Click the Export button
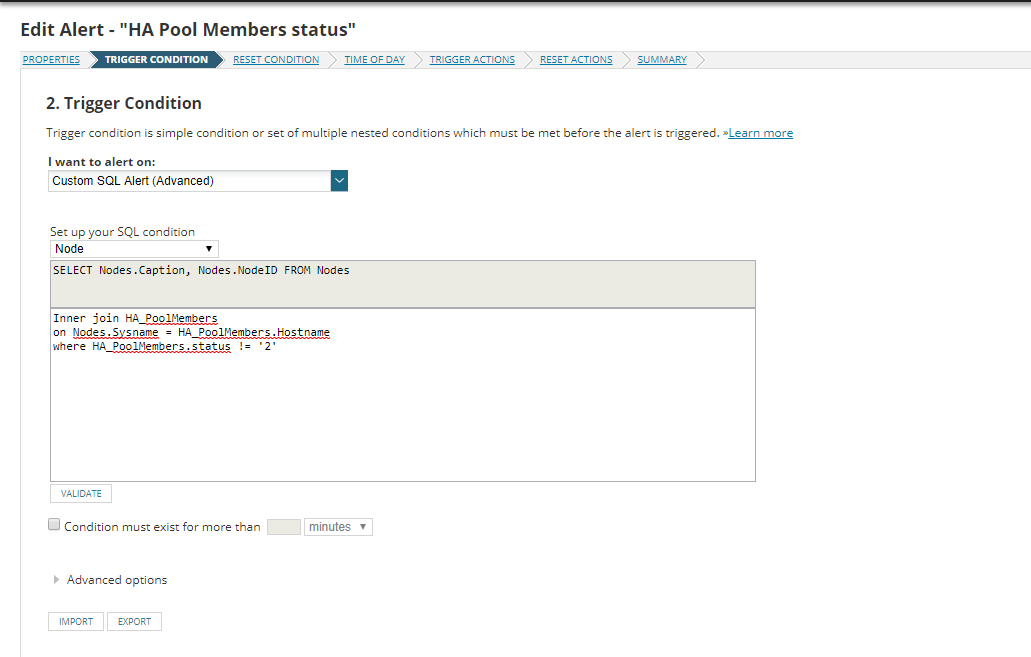 134,622
